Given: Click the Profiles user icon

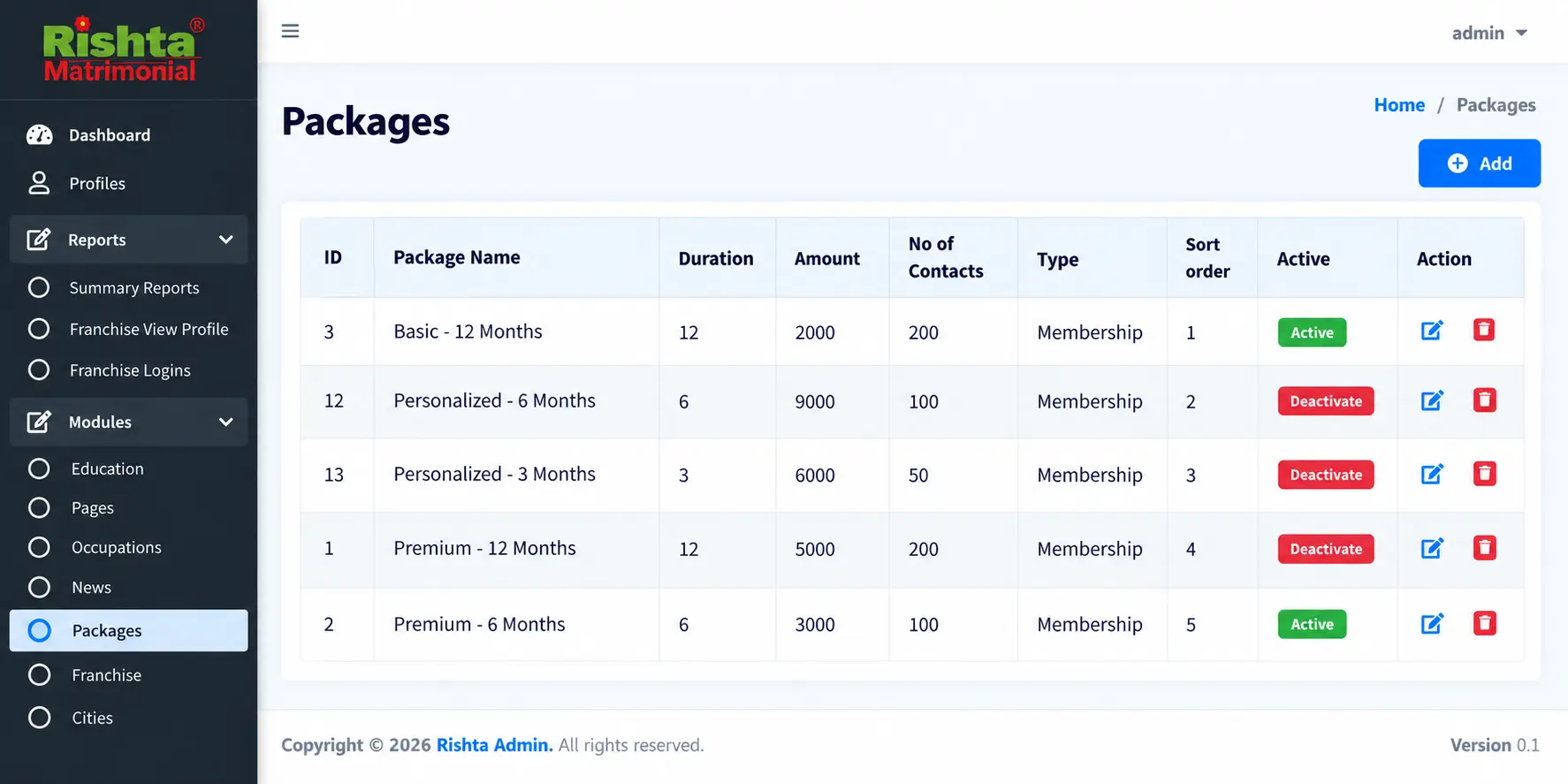Looking at the screenshot, I should [x=39, y=183].
